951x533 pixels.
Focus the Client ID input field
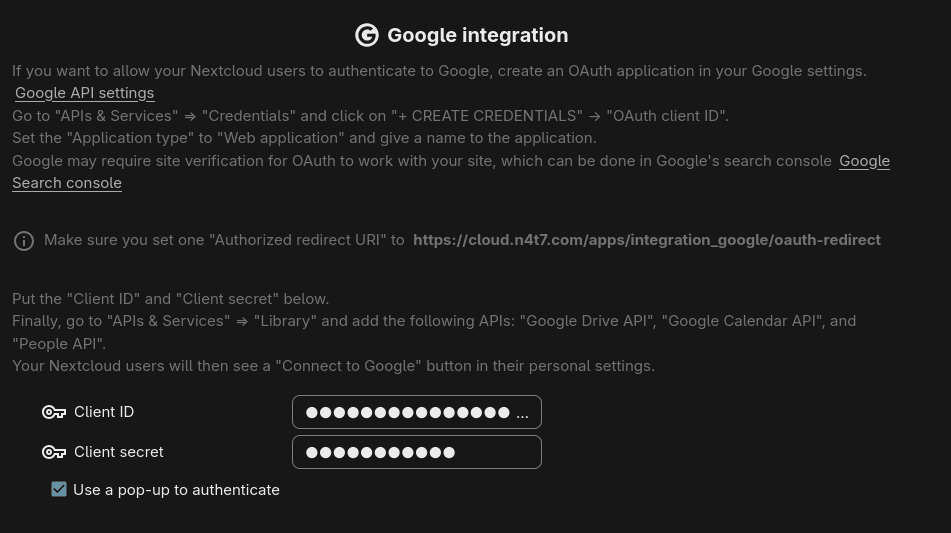click(416, 412)
